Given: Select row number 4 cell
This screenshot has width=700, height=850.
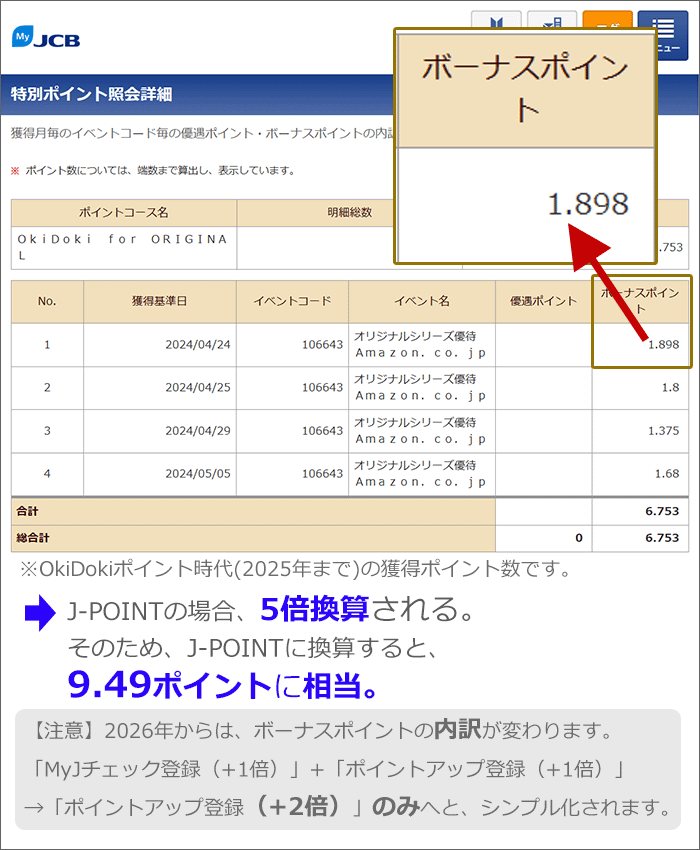Looking at the screenshot, I should [x=47, y=474].
